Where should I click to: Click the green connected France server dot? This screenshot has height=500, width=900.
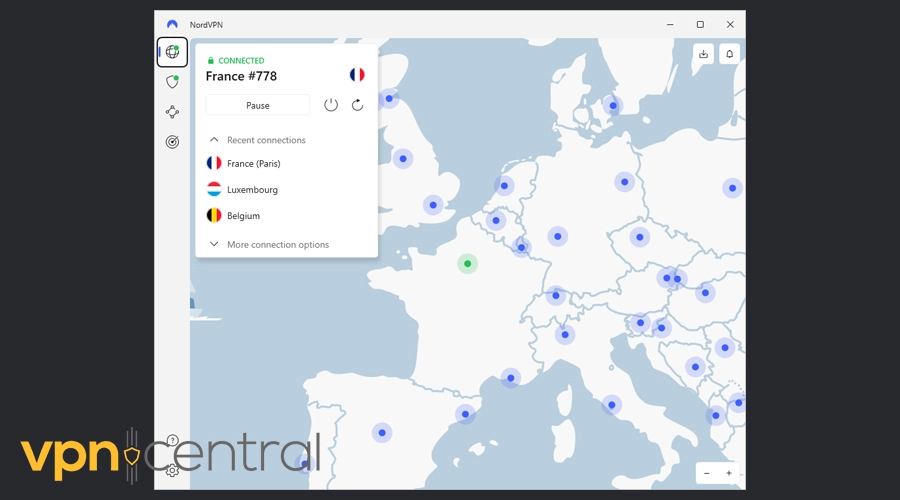[x=468, y=264]
